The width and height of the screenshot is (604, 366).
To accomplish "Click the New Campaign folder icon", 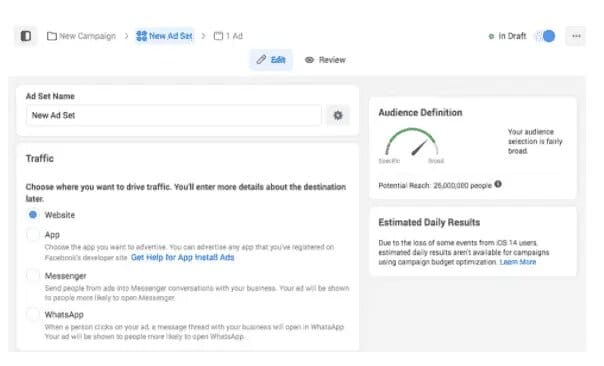I will (x=52, y=36).
